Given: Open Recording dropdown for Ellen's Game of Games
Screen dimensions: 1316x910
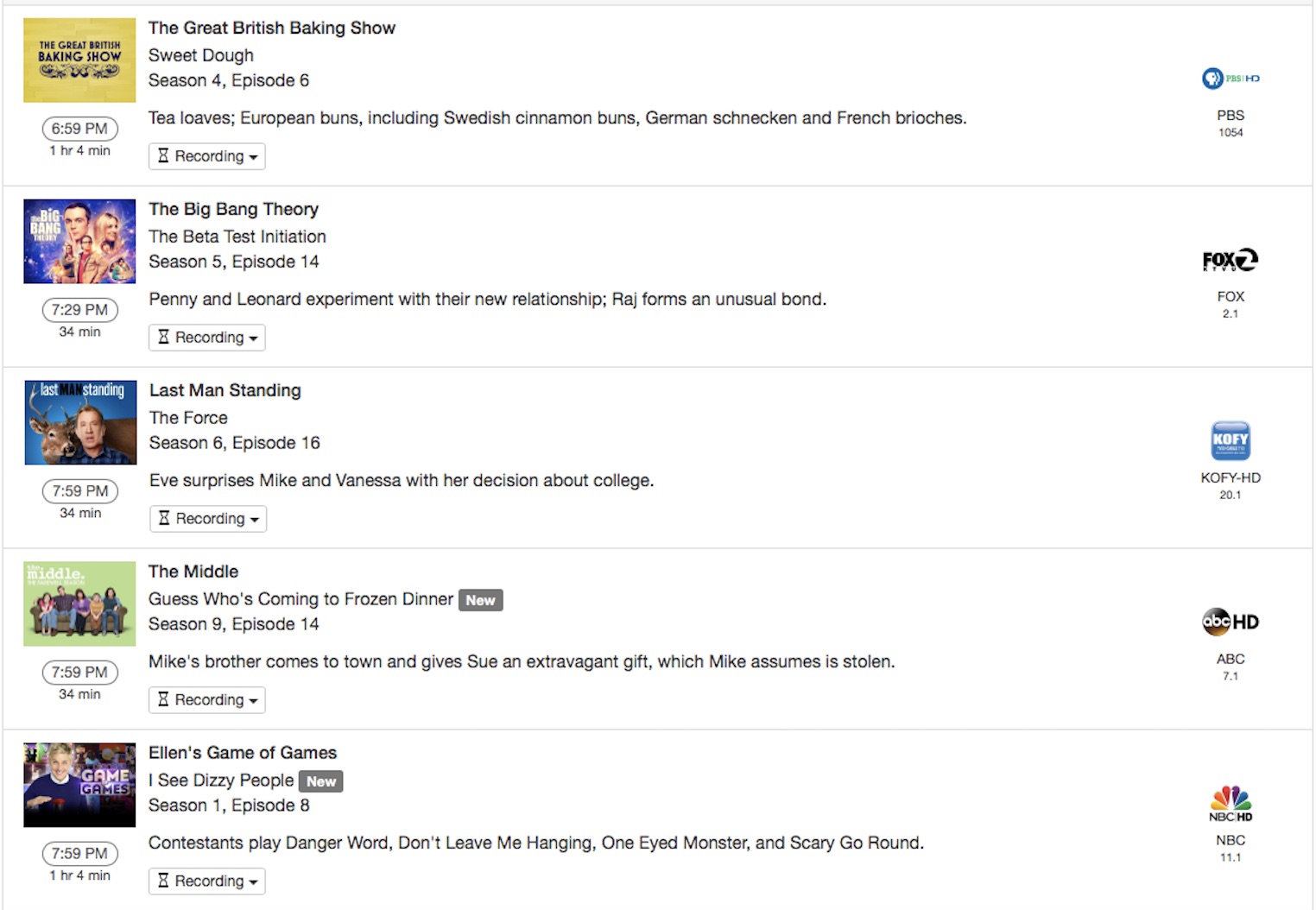Looking at the screenshot, I should 207,882.
